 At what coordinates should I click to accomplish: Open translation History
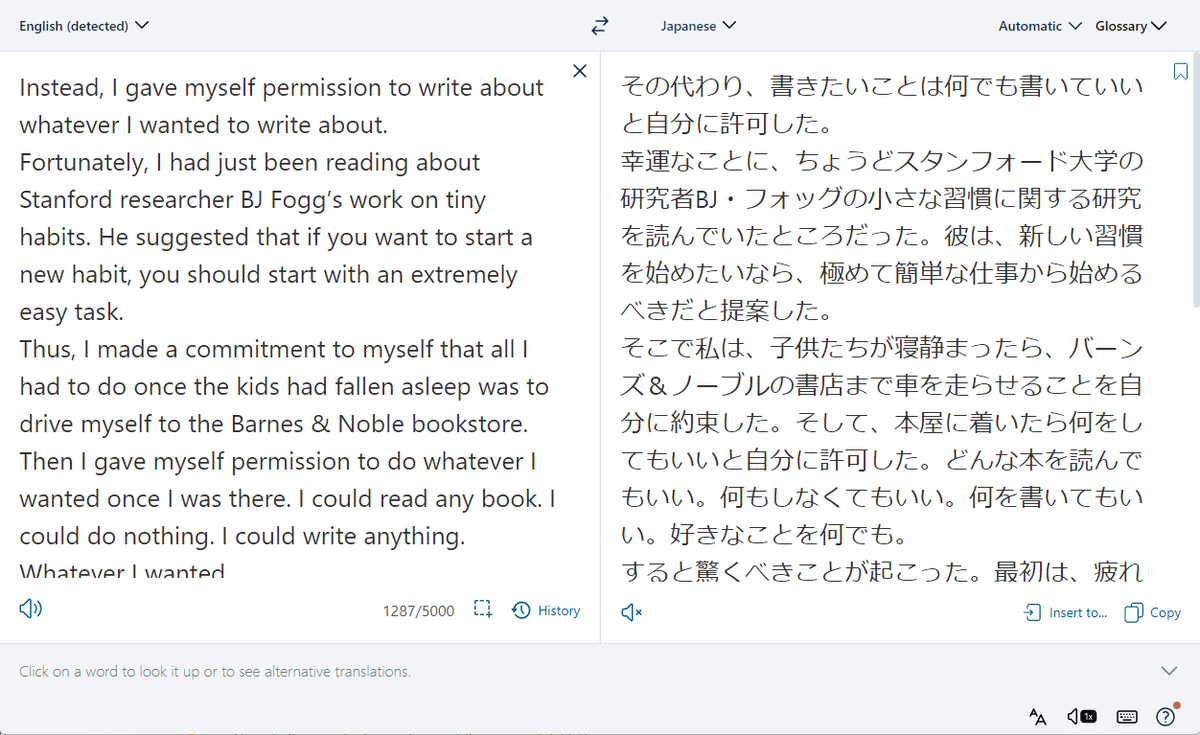tap(546, 610)
